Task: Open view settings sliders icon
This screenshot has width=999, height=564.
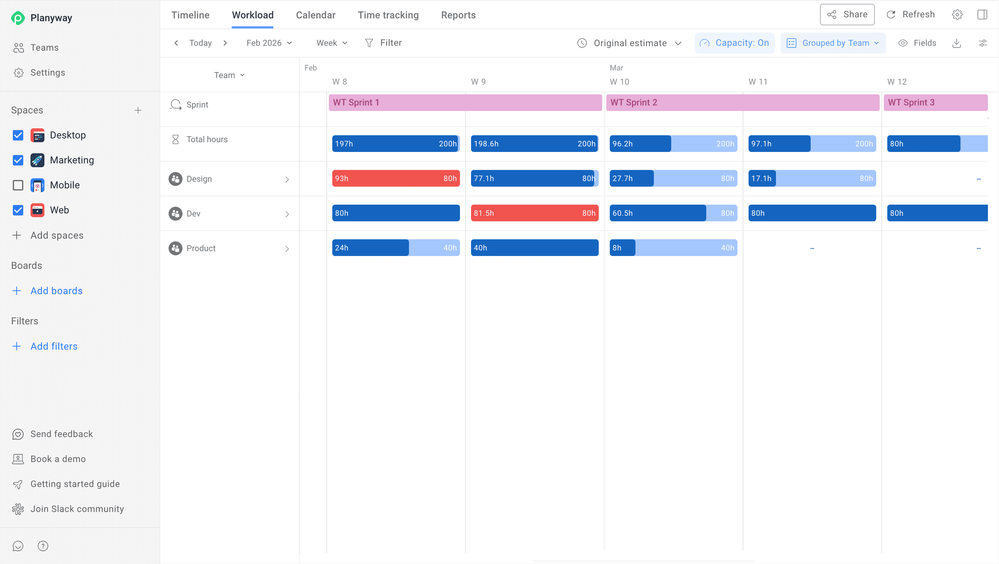Action: point(983,43)
